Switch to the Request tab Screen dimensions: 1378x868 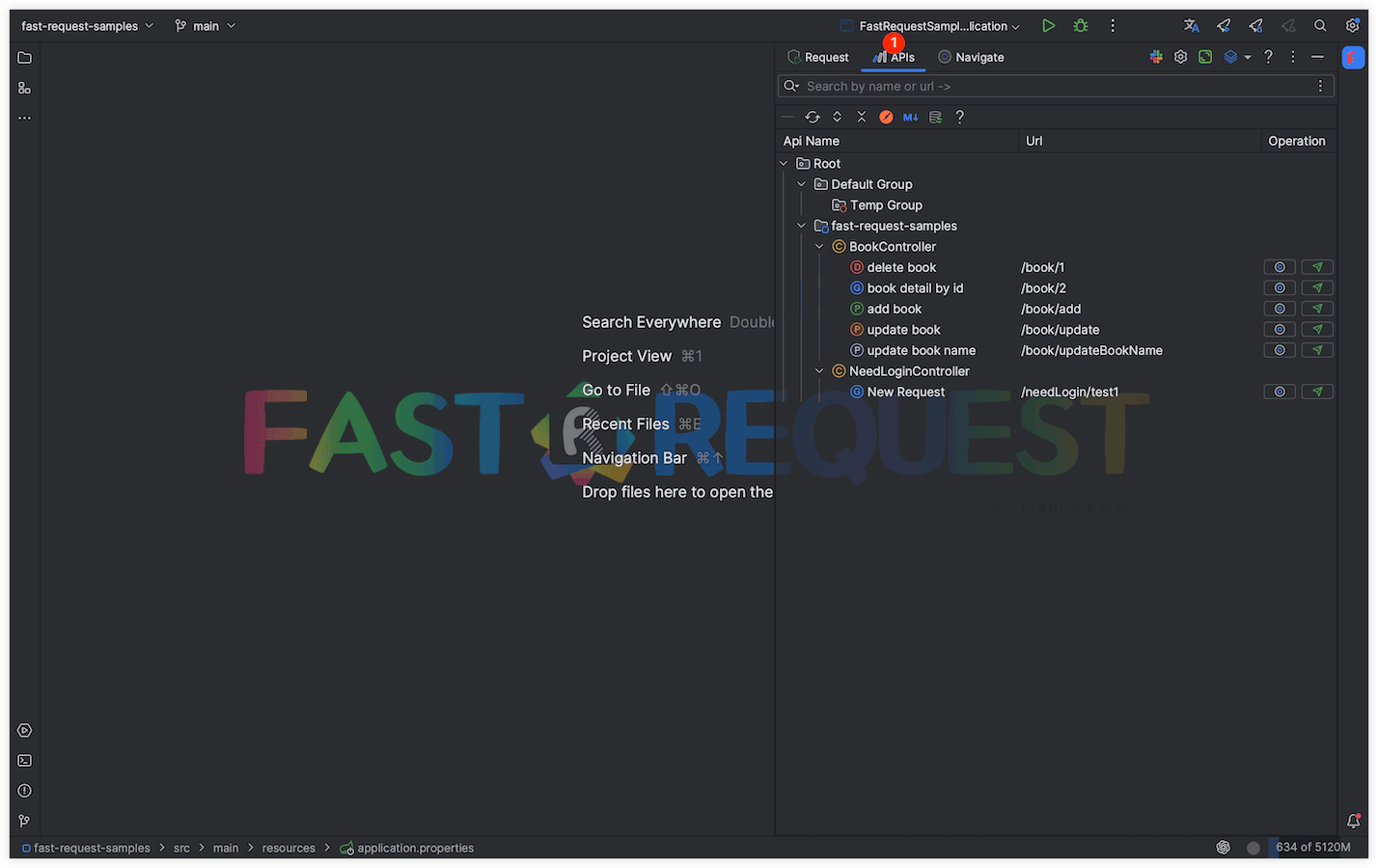click(818, 57)
